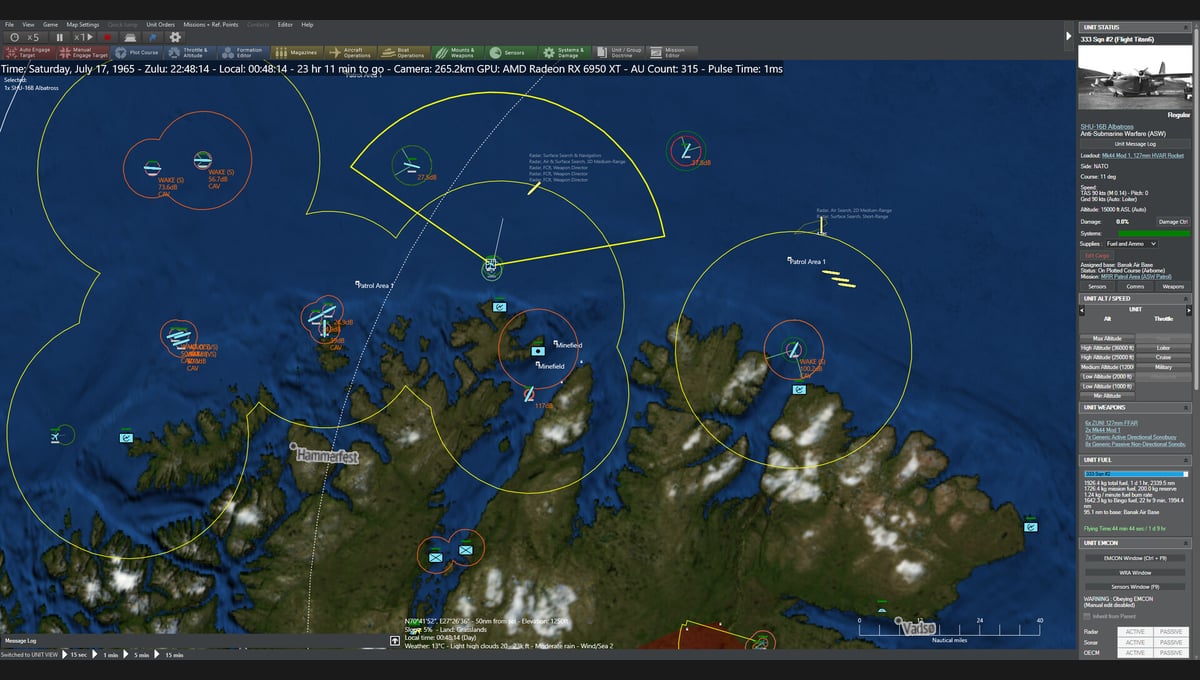The width and height of the screenshot is (1200, 680).
Task: Set Sonar EMCON to PASSIVE
Action: tap(1170, 642)
